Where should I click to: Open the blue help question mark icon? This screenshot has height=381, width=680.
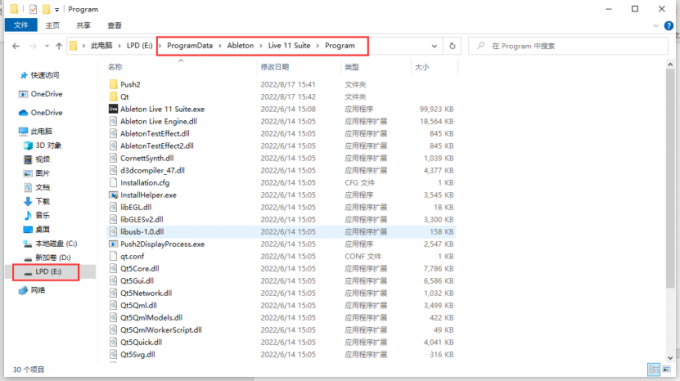pos(669,26)
